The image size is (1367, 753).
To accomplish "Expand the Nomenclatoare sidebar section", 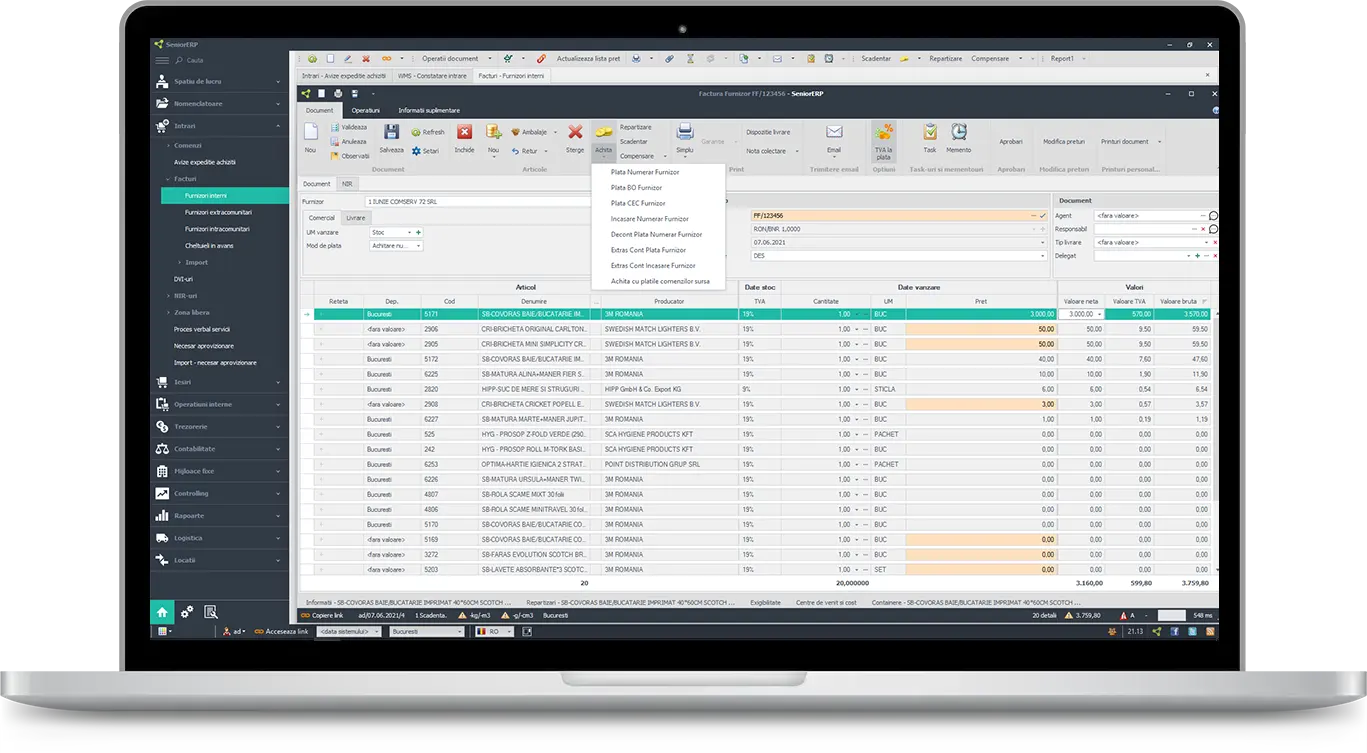I will pyautogui.click(x=279, y=104).
